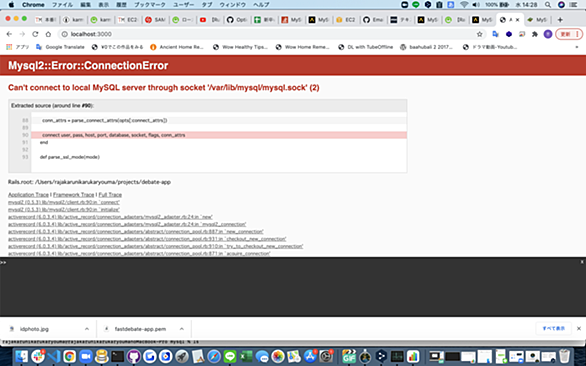Image resolution: width=586 pixels, height=366 pixels.
Task: Open Visual Studio Code from the Dock
Action: pos(53,356)
